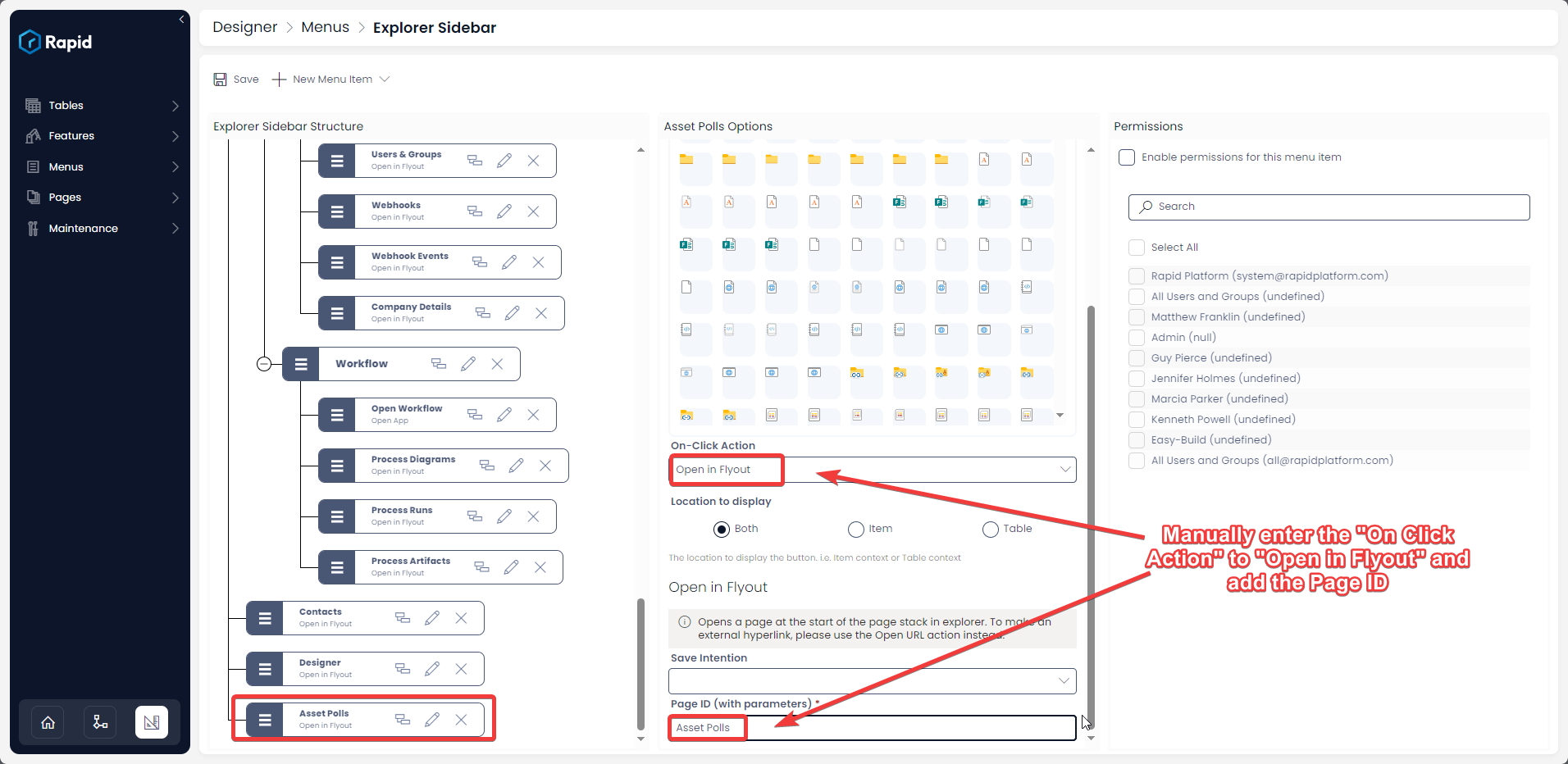Add child item under Company Details
This screenshot has width=1568, height=764.
point(483,313)
